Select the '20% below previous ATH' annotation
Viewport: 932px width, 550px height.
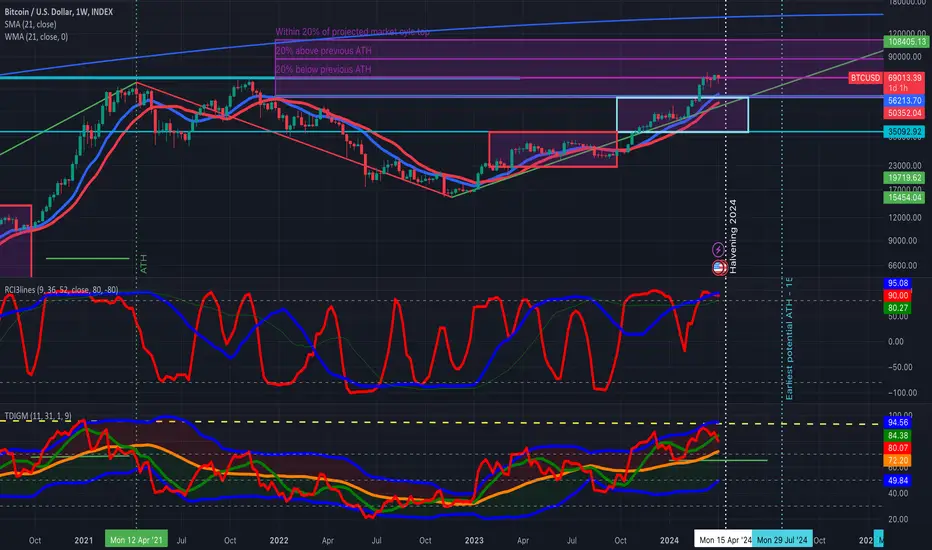pos(323,70)
